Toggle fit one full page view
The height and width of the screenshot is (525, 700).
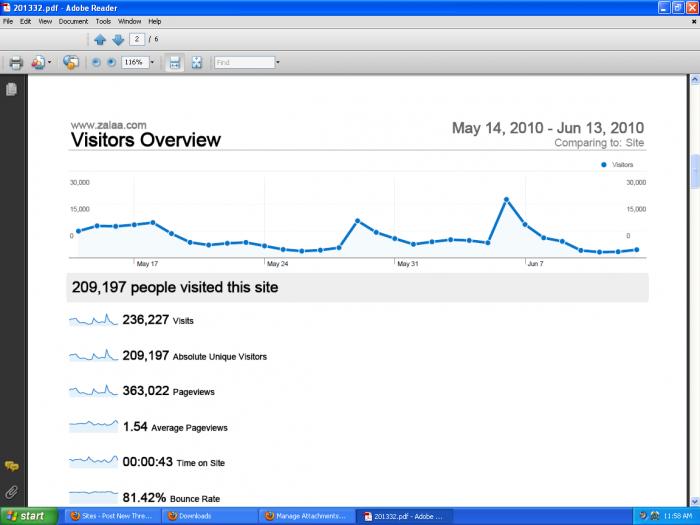click(196, 63)
